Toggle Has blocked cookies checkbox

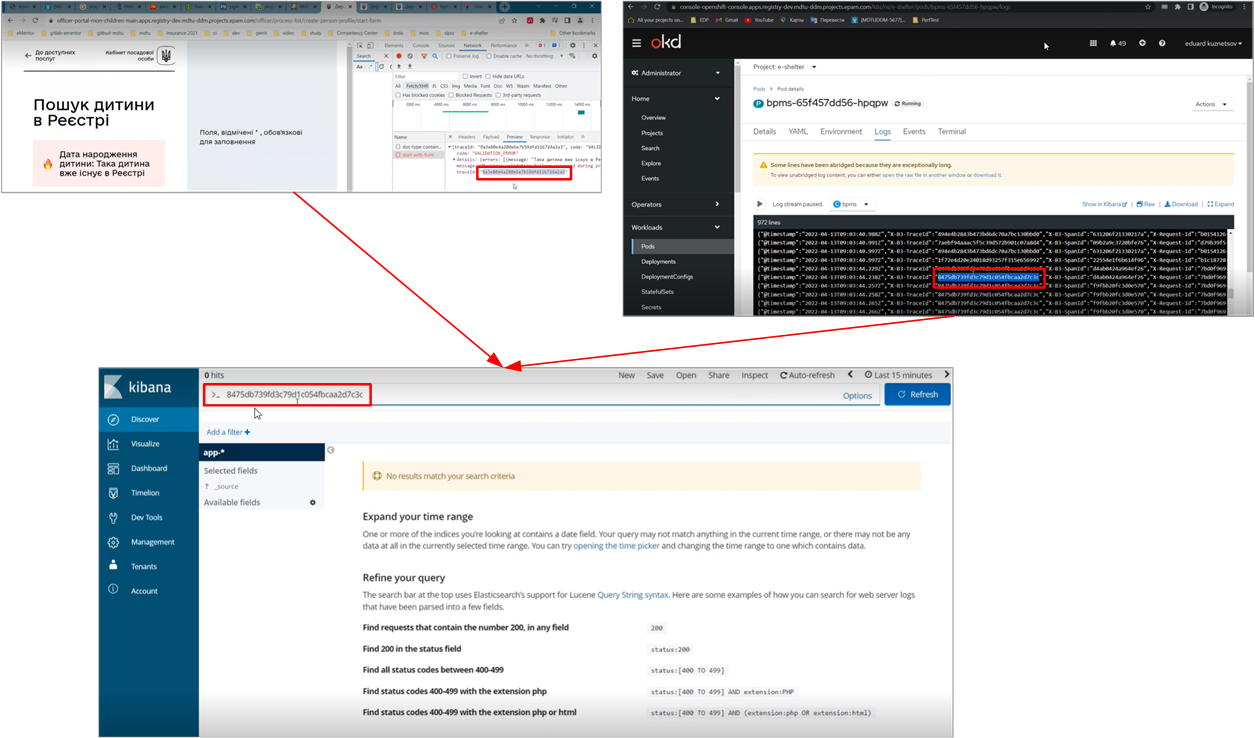tap(398, 95)
